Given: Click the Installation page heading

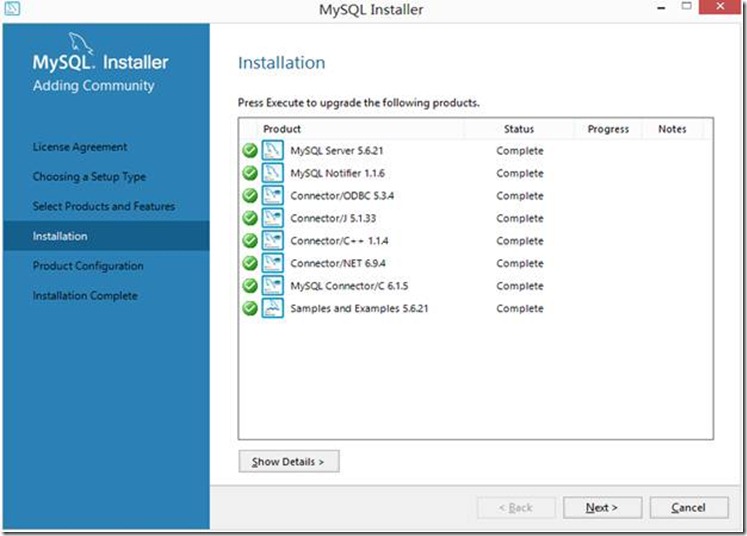Looking at the screenshot, I should tap(282, 63).
